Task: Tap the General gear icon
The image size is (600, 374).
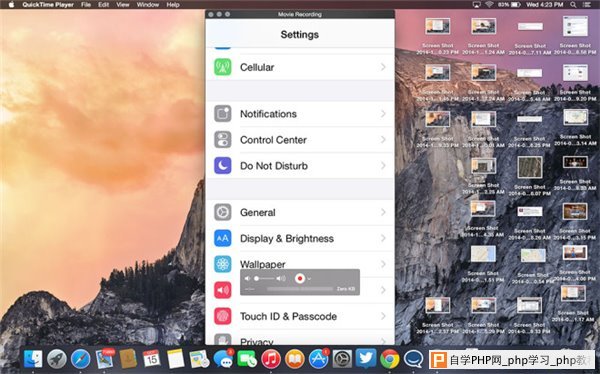Action: click(x=223, y=212)
